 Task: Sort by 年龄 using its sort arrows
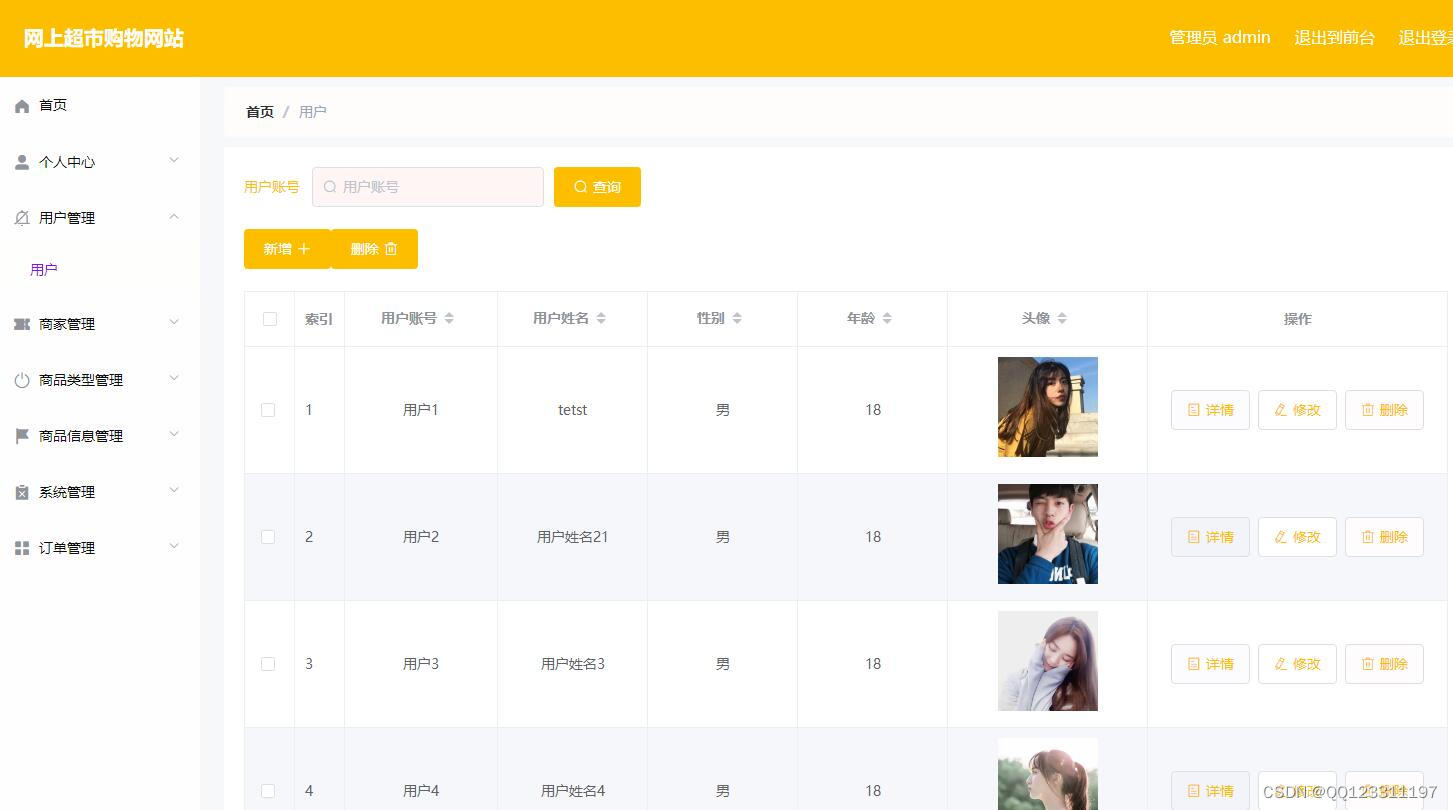tap(887, 318)
